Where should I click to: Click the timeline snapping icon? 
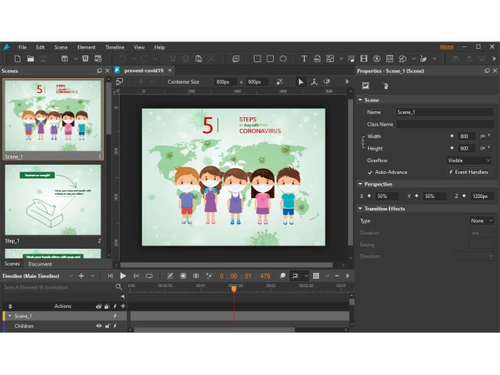295,276
